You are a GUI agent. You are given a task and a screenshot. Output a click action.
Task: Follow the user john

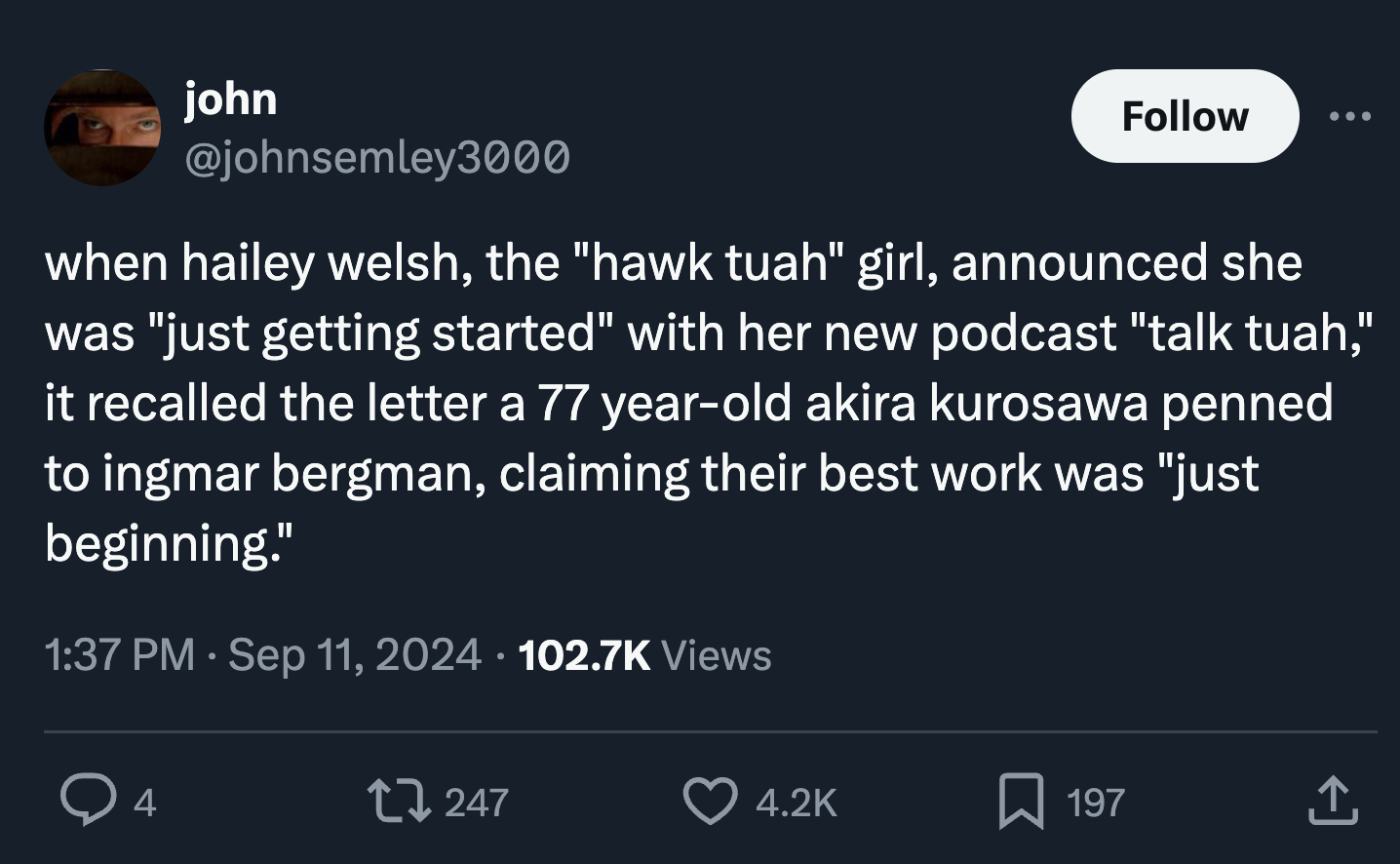pyautogui.click(x=1185, y=116)
